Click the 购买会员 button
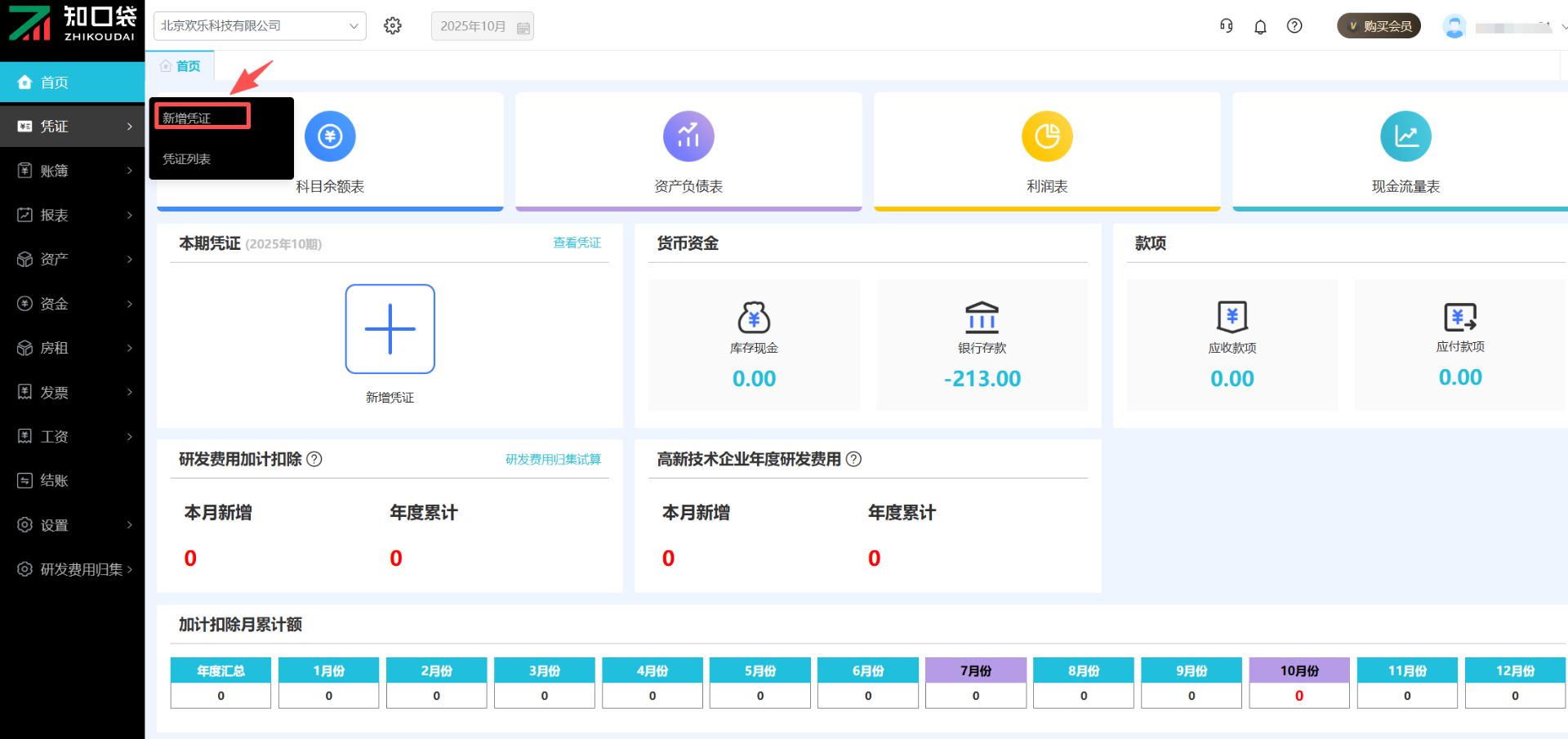Screen dimensions: 1568x739 (1379, 26)
